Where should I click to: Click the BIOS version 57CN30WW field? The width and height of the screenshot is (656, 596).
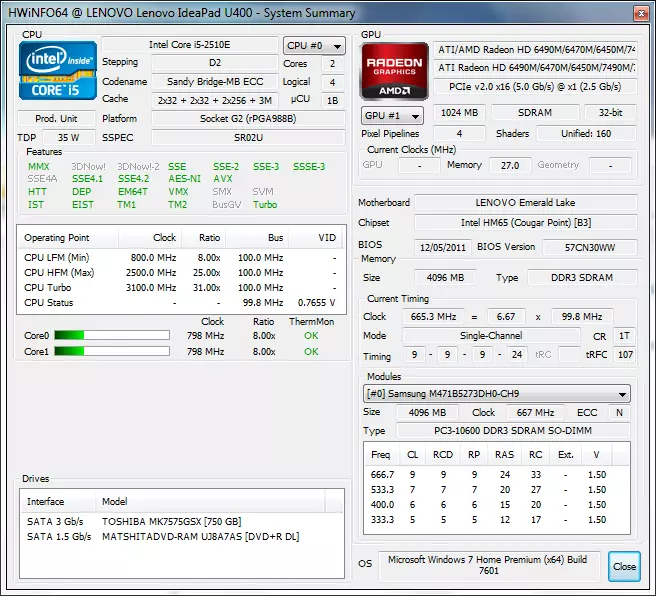coord(589,247)
